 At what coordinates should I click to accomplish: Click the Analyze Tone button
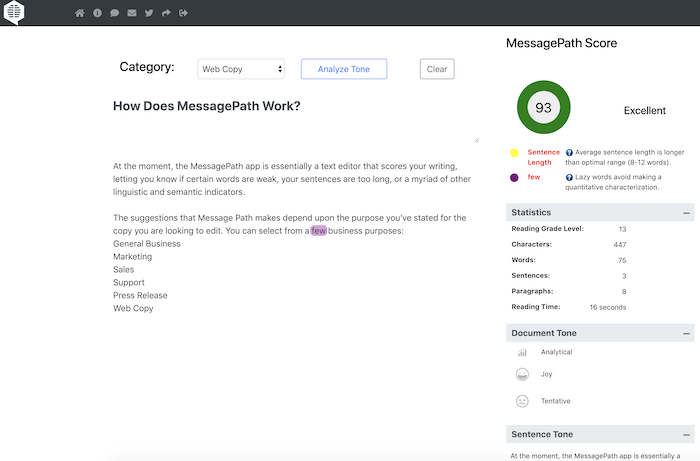(x=344, y=69)
